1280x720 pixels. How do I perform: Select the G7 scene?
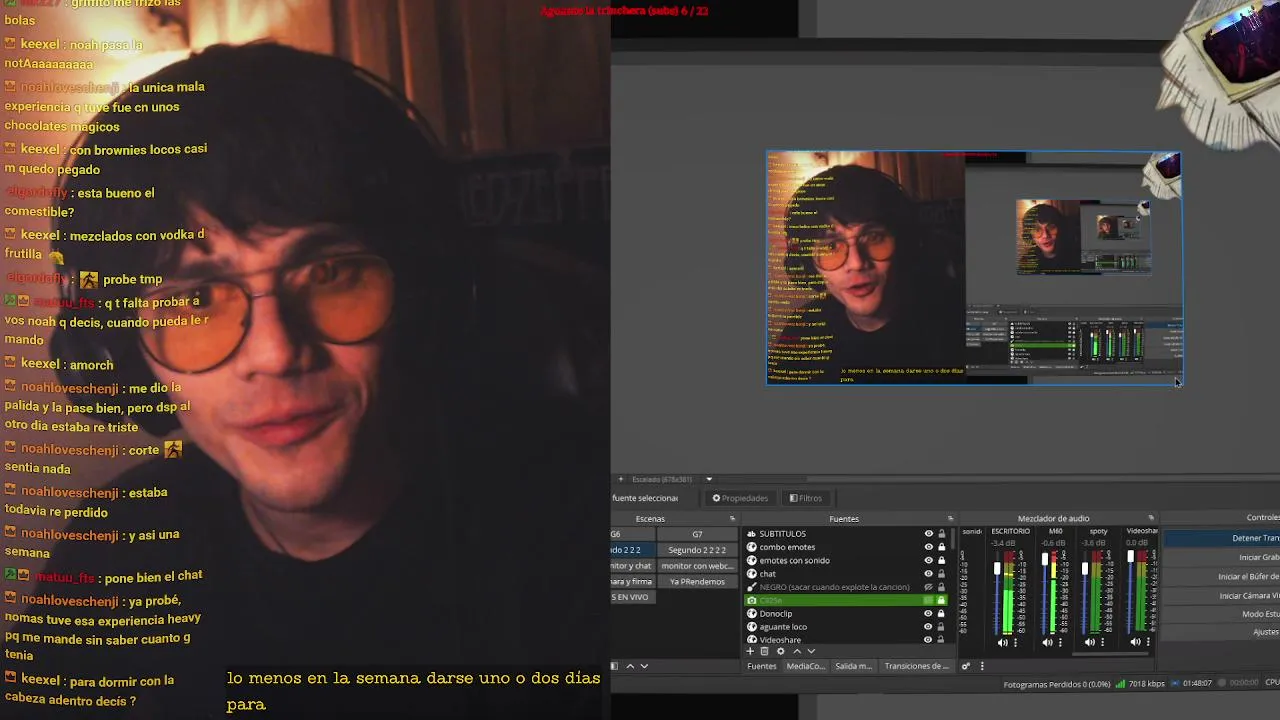(697, 534)
